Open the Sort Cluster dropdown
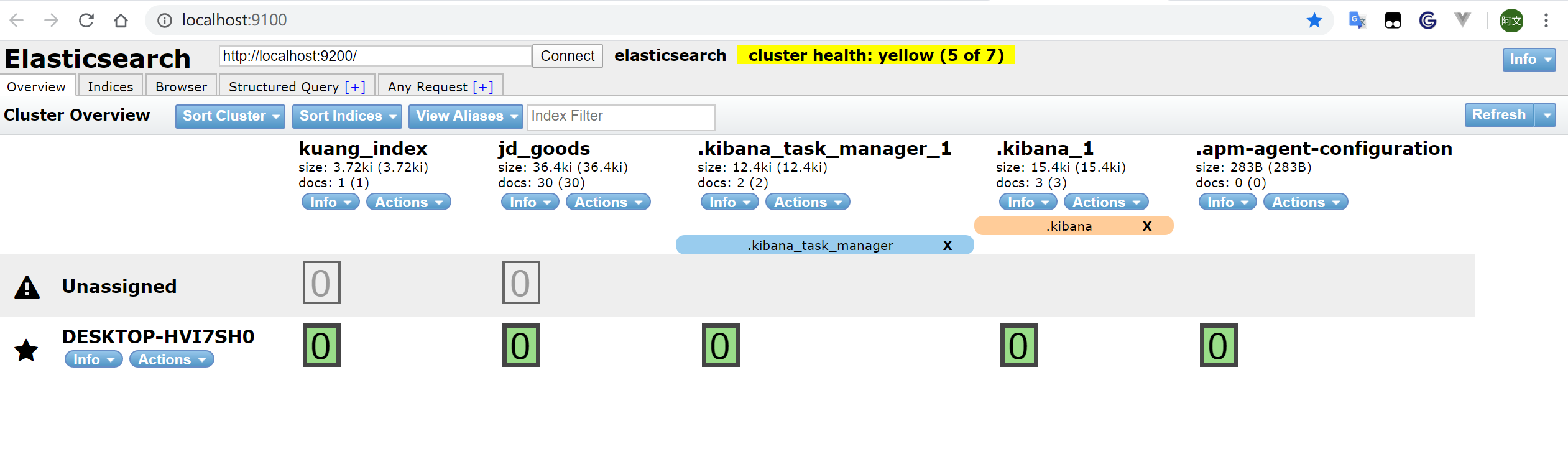Viewport: 1568px width, 459px height. [x=229, y=116]
